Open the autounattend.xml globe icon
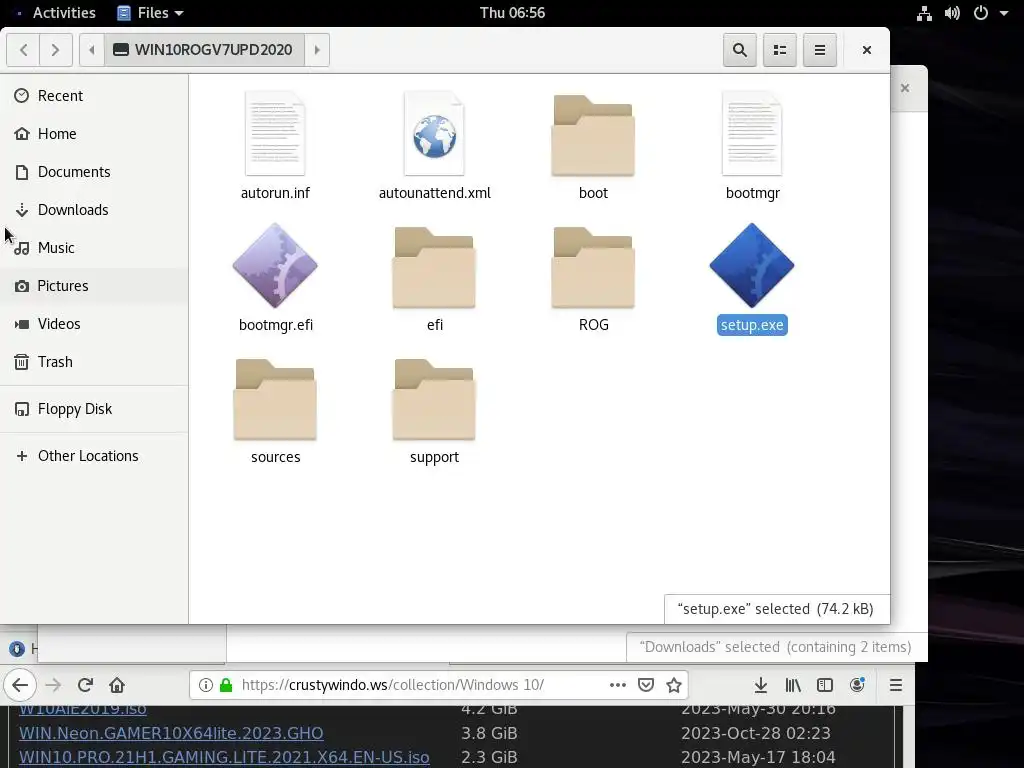 tap(434, 134)
